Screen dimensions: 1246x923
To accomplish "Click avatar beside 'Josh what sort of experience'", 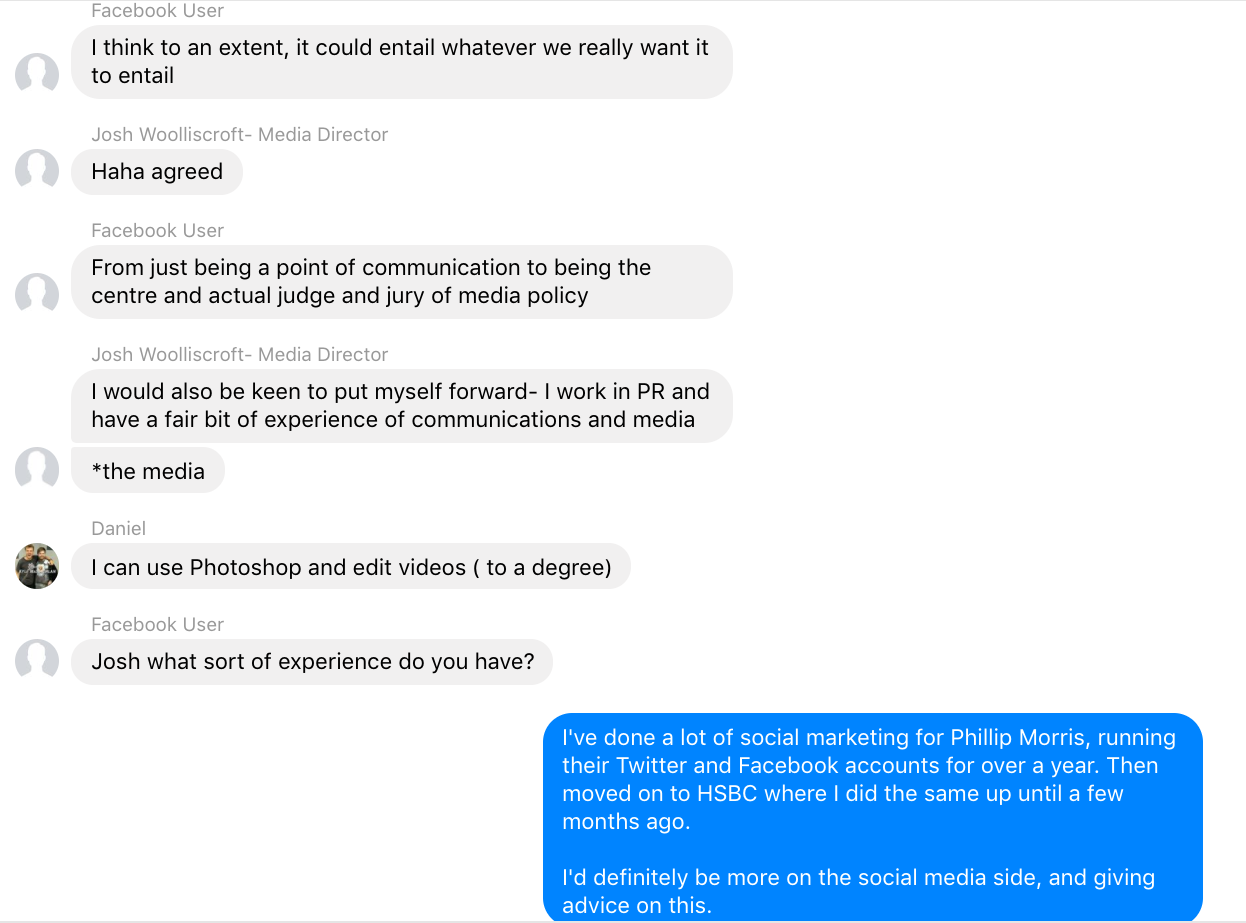I will point(37,661).
